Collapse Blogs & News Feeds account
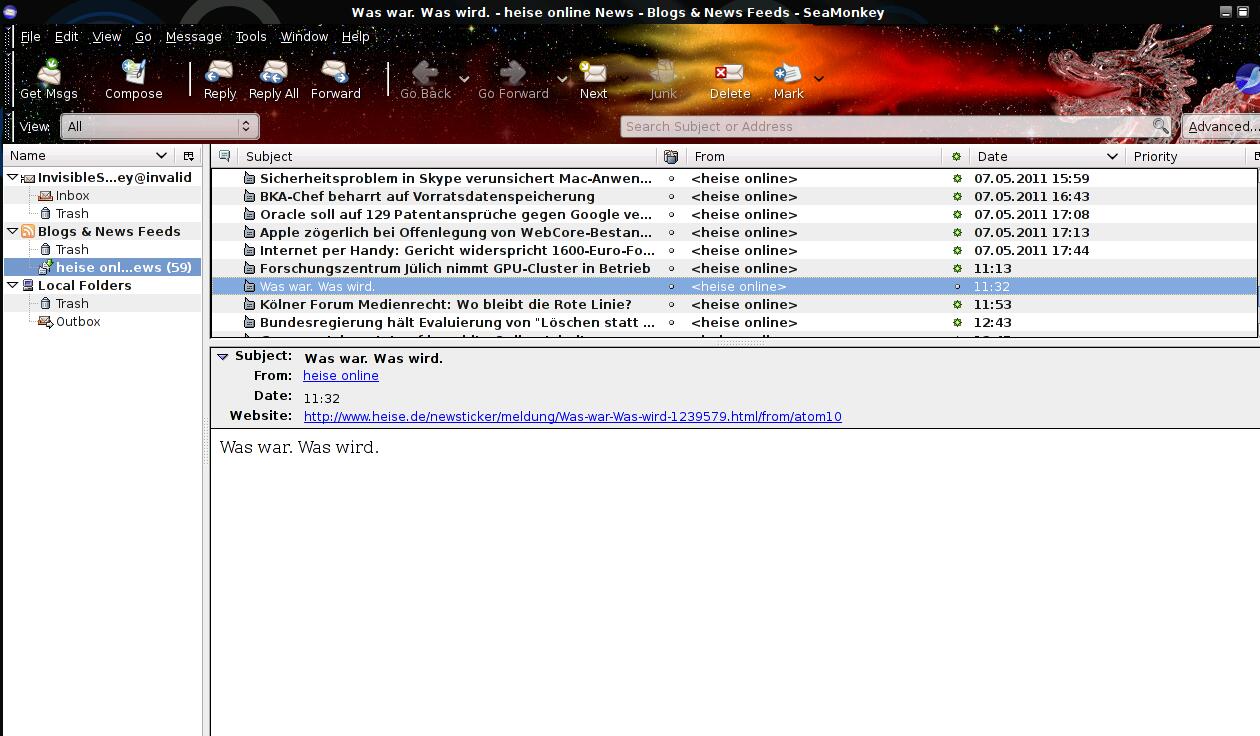 [x=12, y=231]
